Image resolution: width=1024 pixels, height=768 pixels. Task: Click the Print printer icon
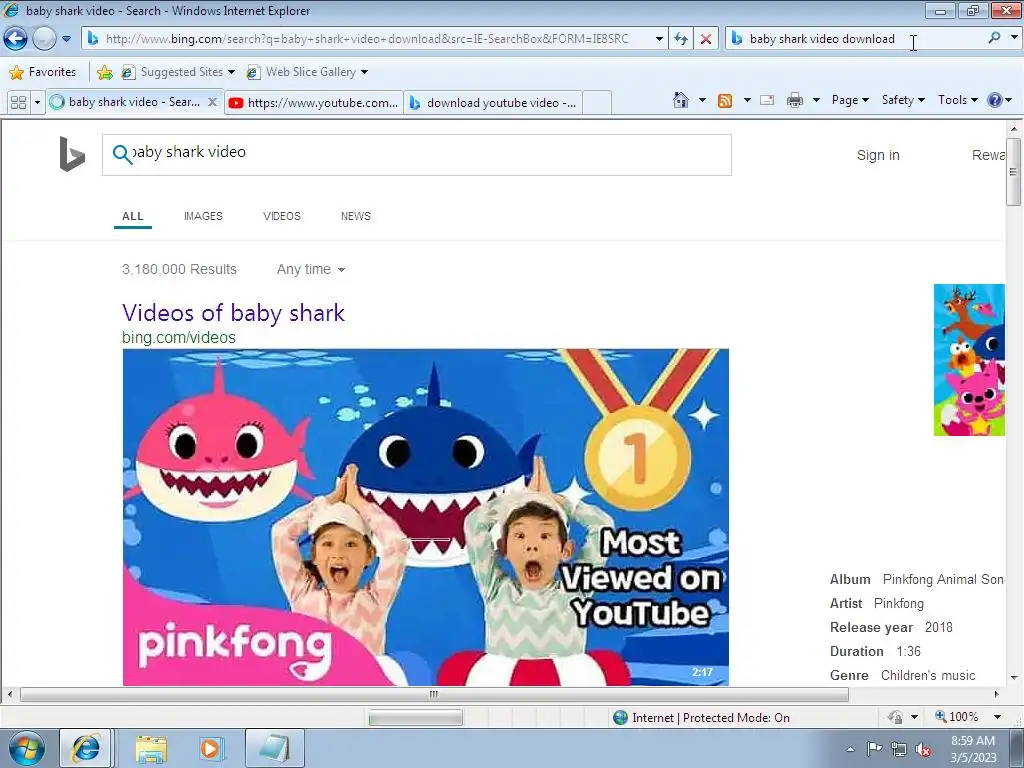[x=795, y=100]
